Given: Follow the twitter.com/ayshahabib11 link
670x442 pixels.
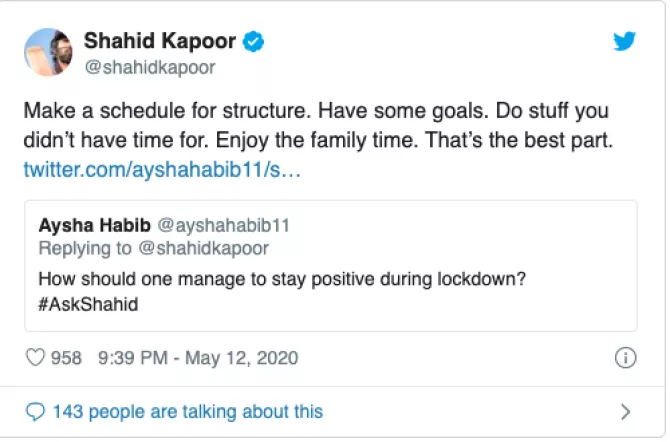Looking at the screenshot, I should (160, 170).
